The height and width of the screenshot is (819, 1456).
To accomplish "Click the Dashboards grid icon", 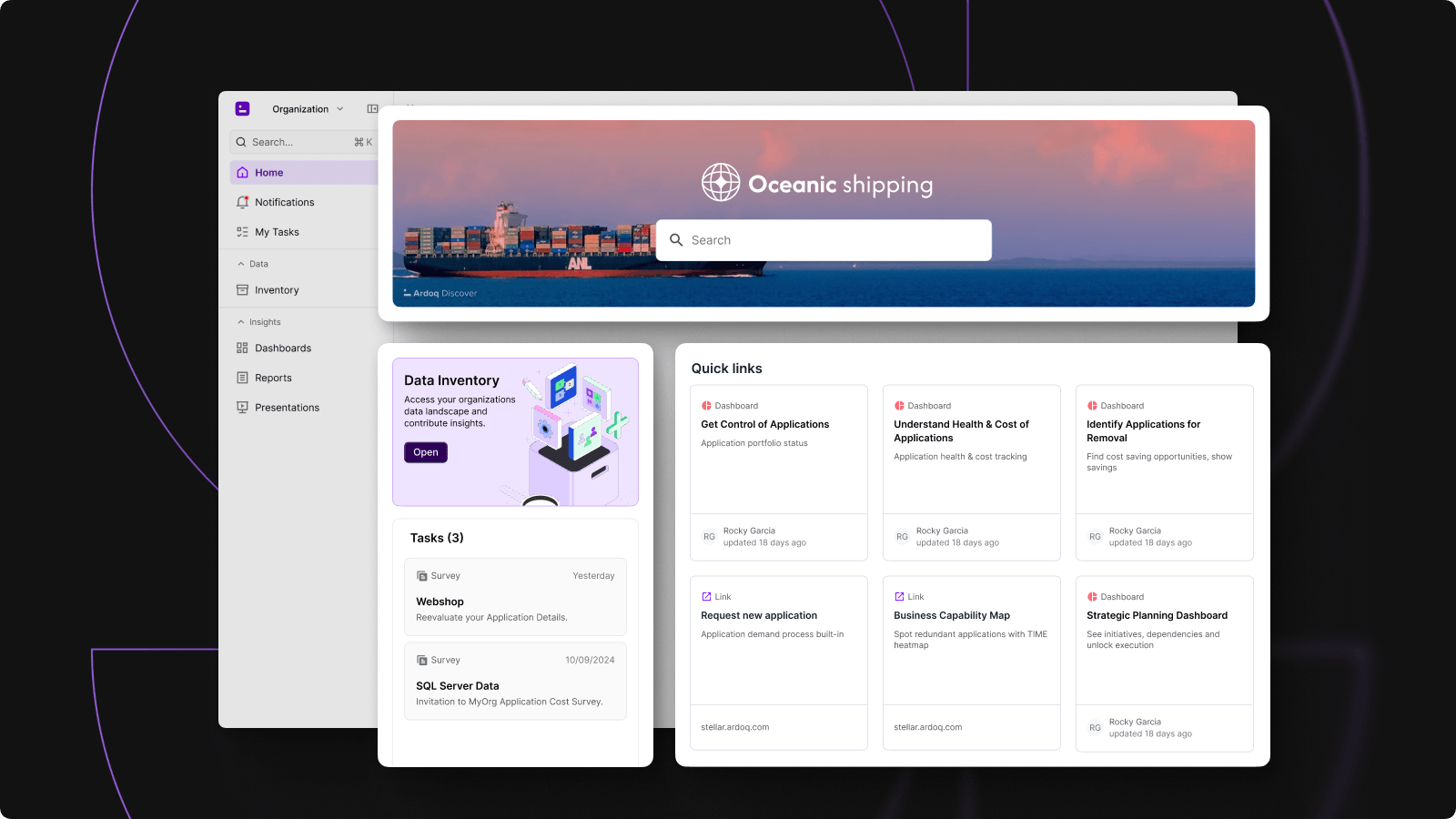I will [x=242, y=348].
